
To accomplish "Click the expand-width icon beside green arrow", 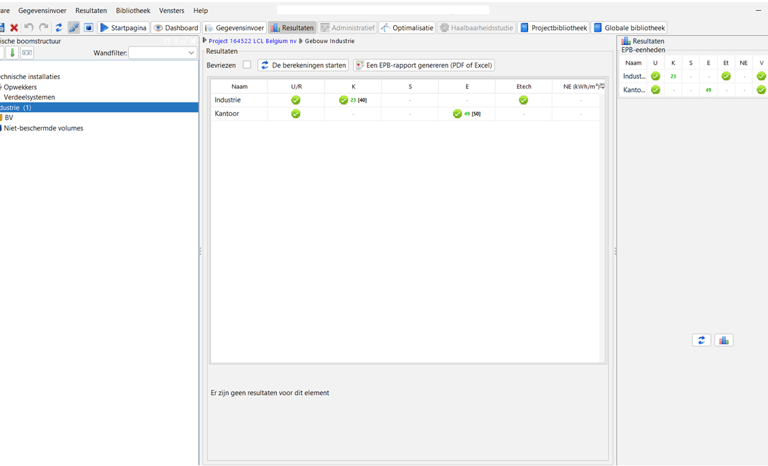I will [27, 52].
